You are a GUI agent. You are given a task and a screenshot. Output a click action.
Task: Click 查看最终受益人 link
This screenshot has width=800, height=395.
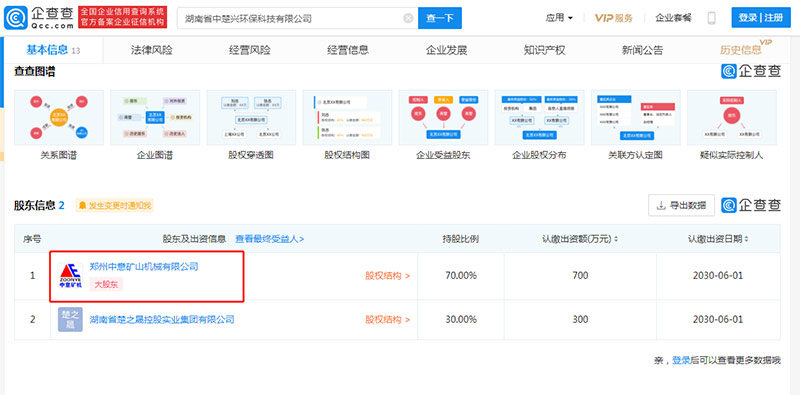(269, 239)
